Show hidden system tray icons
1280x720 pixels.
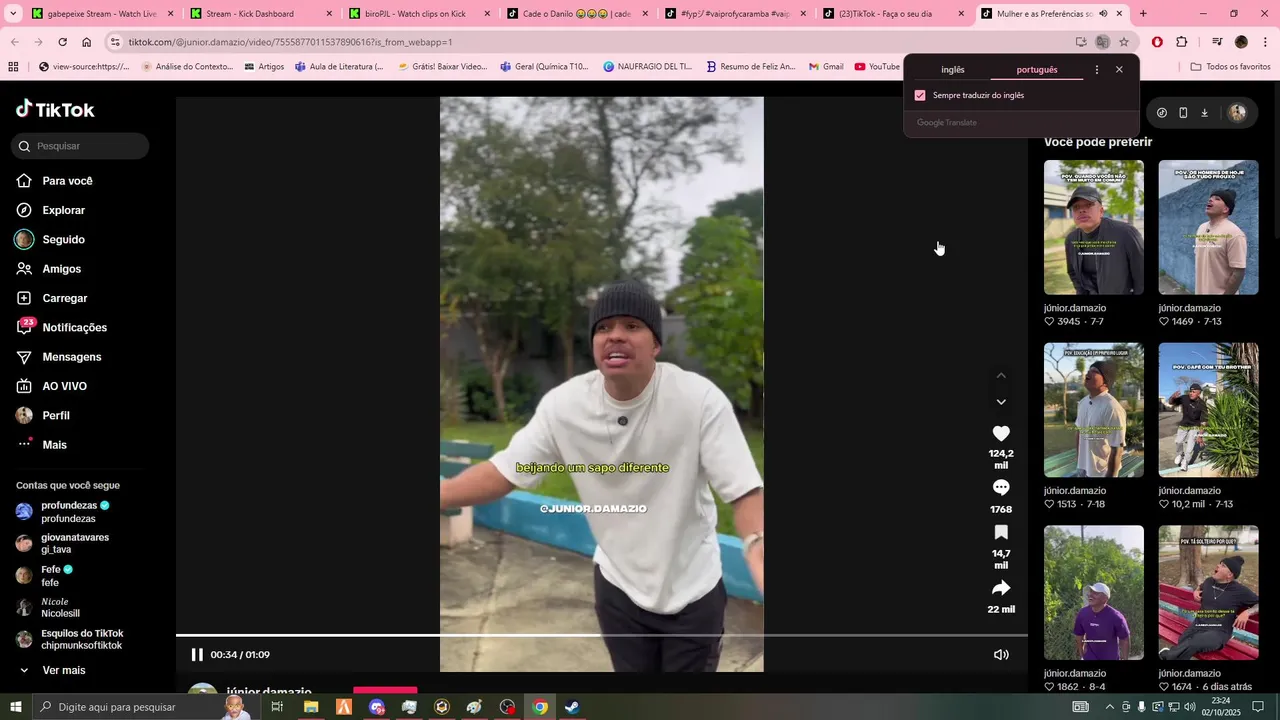(x=1109, y=707)
